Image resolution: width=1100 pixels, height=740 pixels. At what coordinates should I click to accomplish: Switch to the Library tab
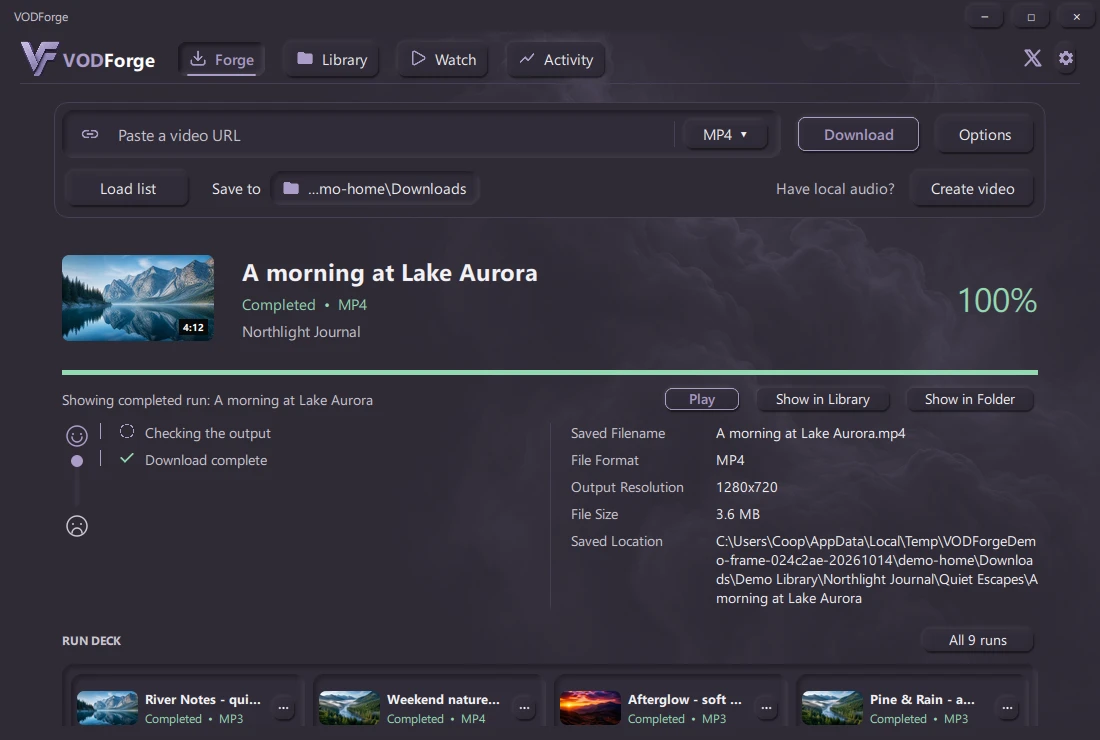coord(332,60)
